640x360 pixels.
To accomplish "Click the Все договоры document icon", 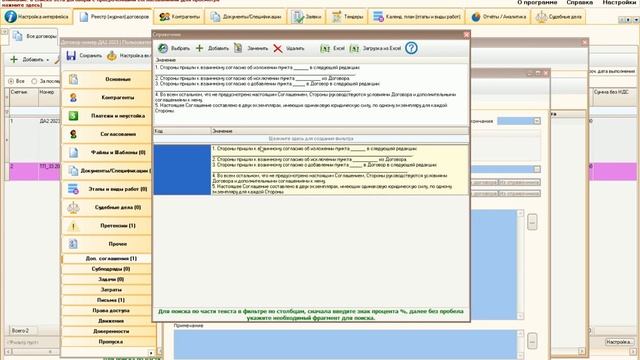I will click(x=18, y=36).
